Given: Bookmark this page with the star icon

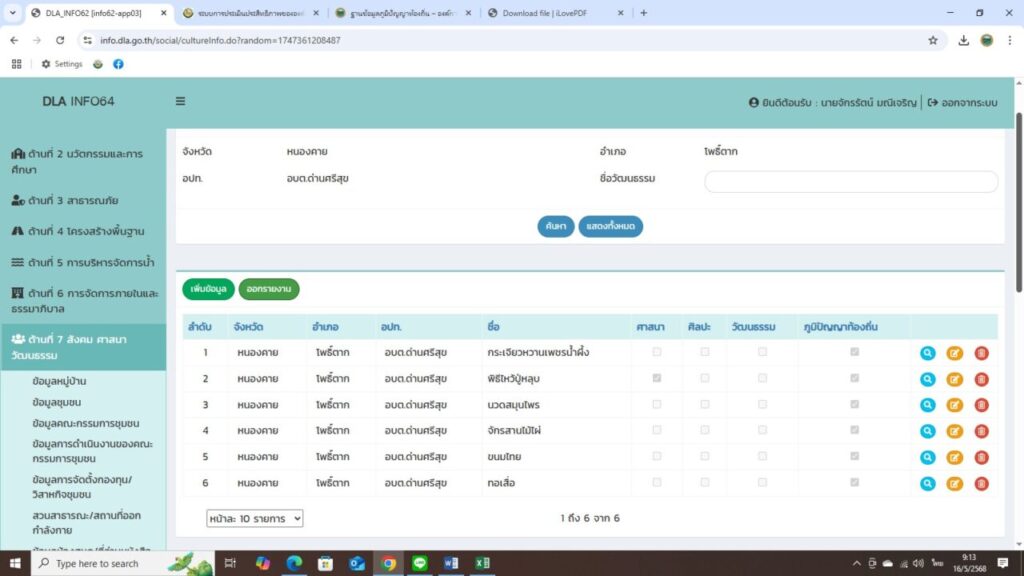Looking at the screenshot, I should (932, 40).
